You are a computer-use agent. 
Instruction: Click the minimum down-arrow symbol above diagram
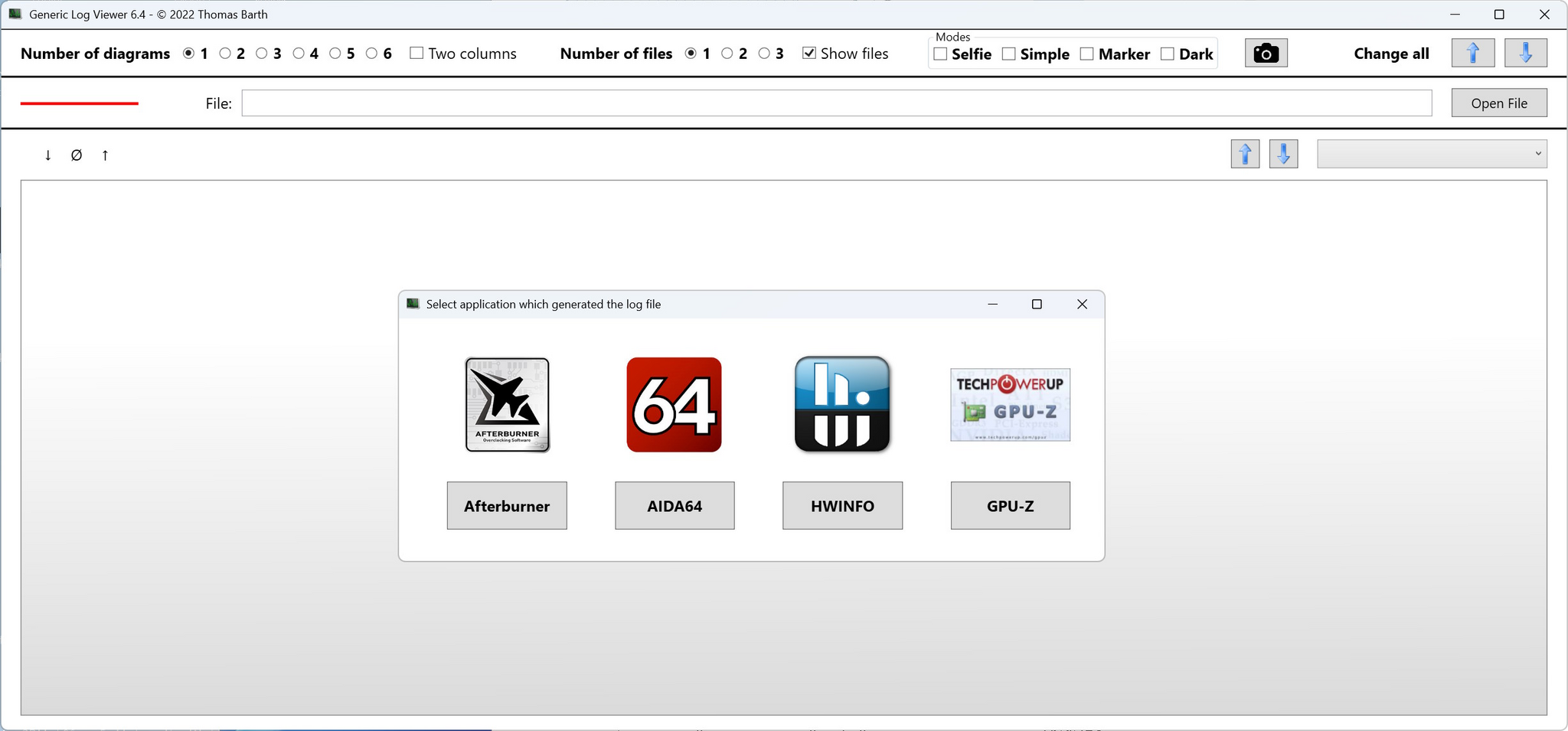click(47, 155)
